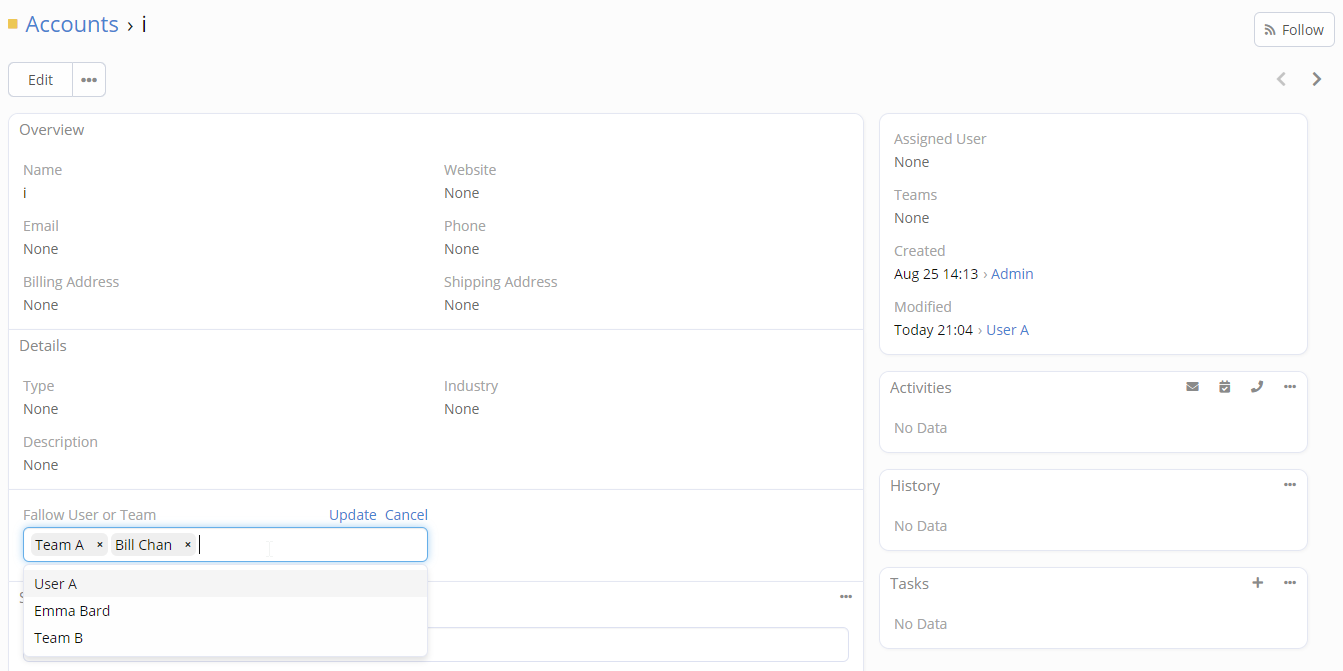Click the log call phone icon

click(x=1257, y=387)
